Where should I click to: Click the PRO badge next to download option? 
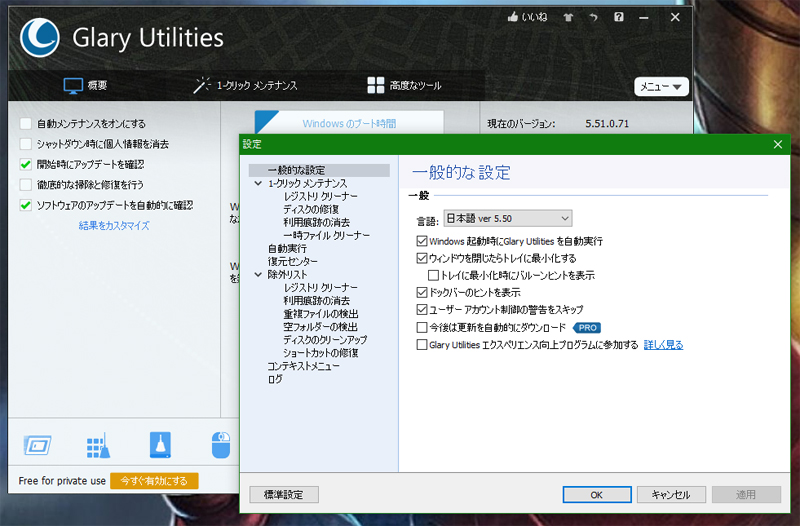pyautogui.click(x=587, y=328)
